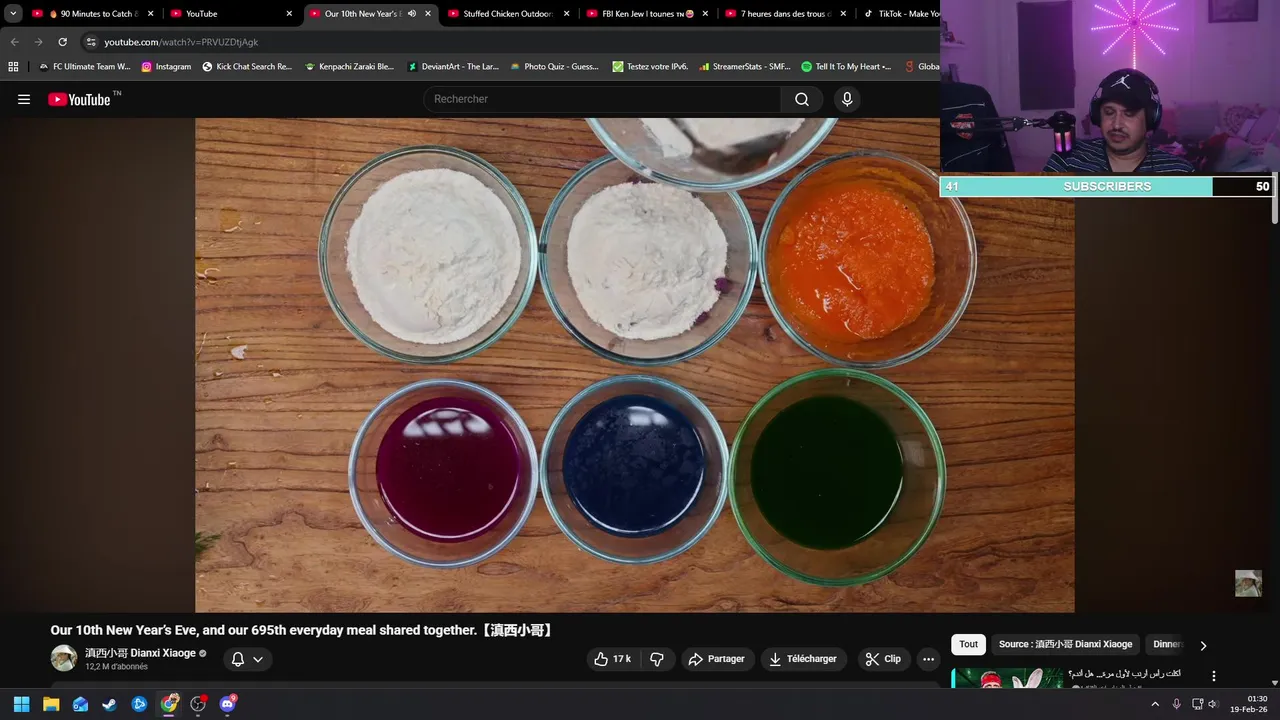Dislike the video
Image resolution: width=1280 pixels, height=720 pixels.
coord(657,659)
